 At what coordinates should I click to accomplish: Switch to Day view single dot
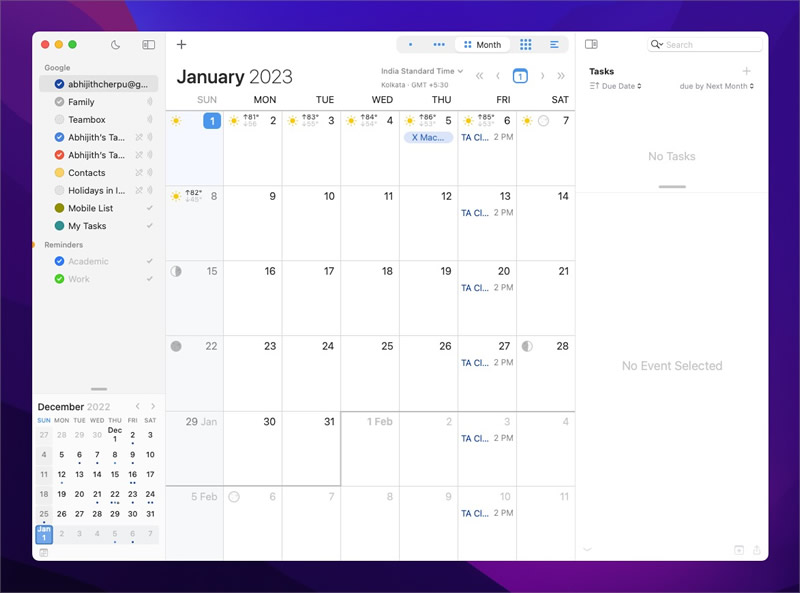411,44
